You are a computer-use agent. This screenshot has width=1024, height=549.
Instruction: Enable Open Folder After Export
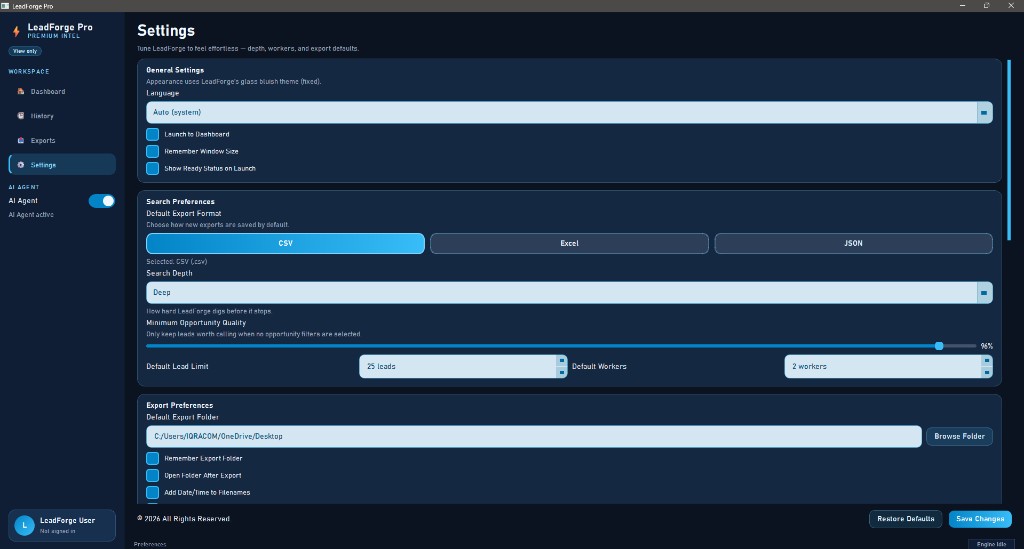(152, 475)
